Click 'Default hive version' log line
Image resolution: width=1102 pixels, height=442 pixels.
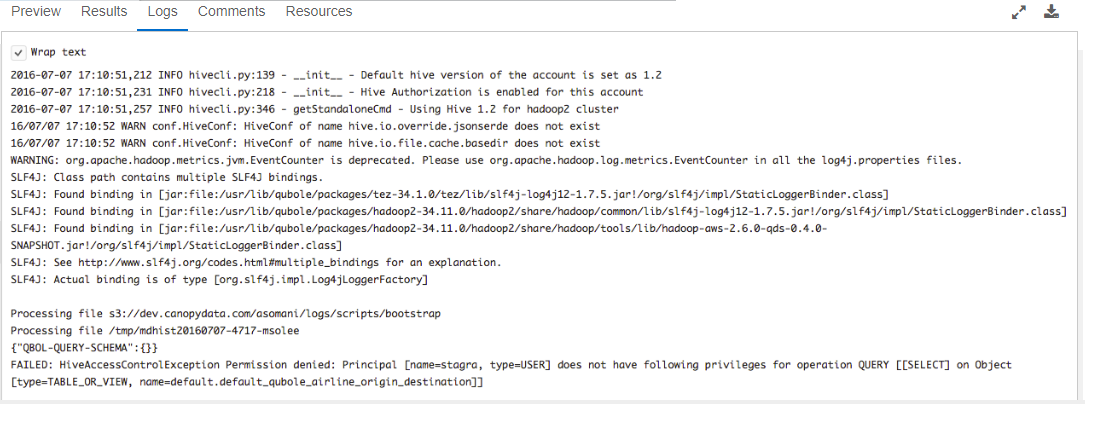coord(336,75)
